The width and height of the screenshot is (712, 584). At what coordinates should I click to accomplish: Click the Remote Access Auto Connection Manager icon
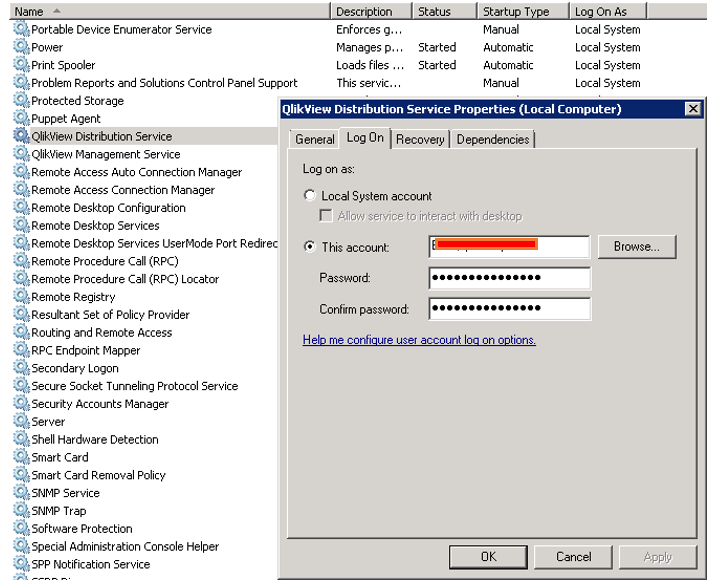pos(21,171)
